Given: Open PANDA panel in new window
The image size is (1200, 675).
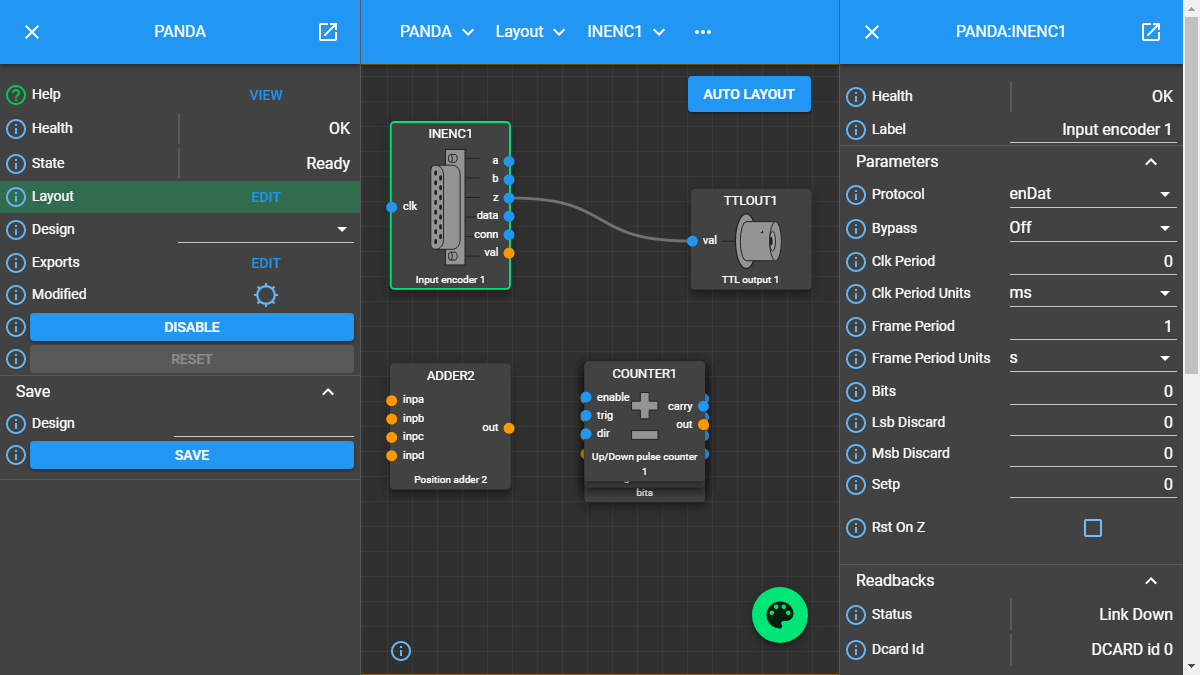Looking at the screenshot, I should coord(328,32).
